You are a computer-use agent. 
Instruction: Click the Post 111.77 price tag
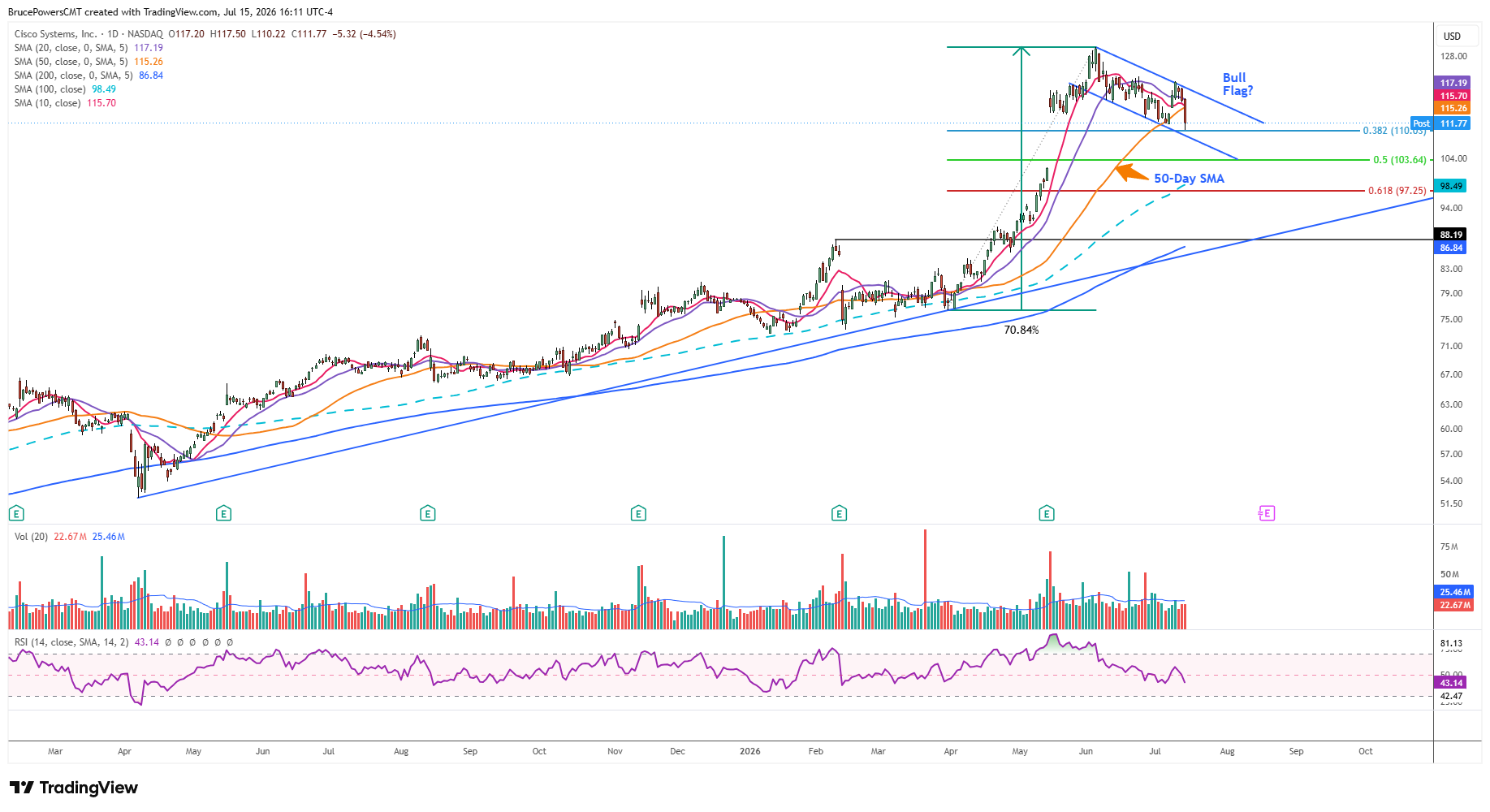click(x=1440, y=123)
